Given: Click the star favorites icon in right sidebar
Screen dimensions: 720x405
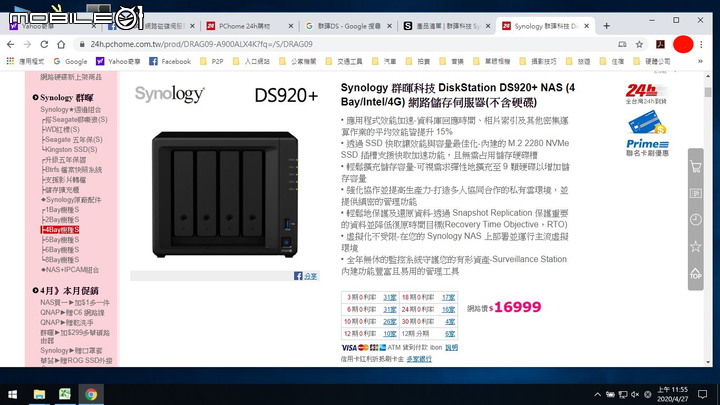Looking at the screenshot, I should [695, 247].
